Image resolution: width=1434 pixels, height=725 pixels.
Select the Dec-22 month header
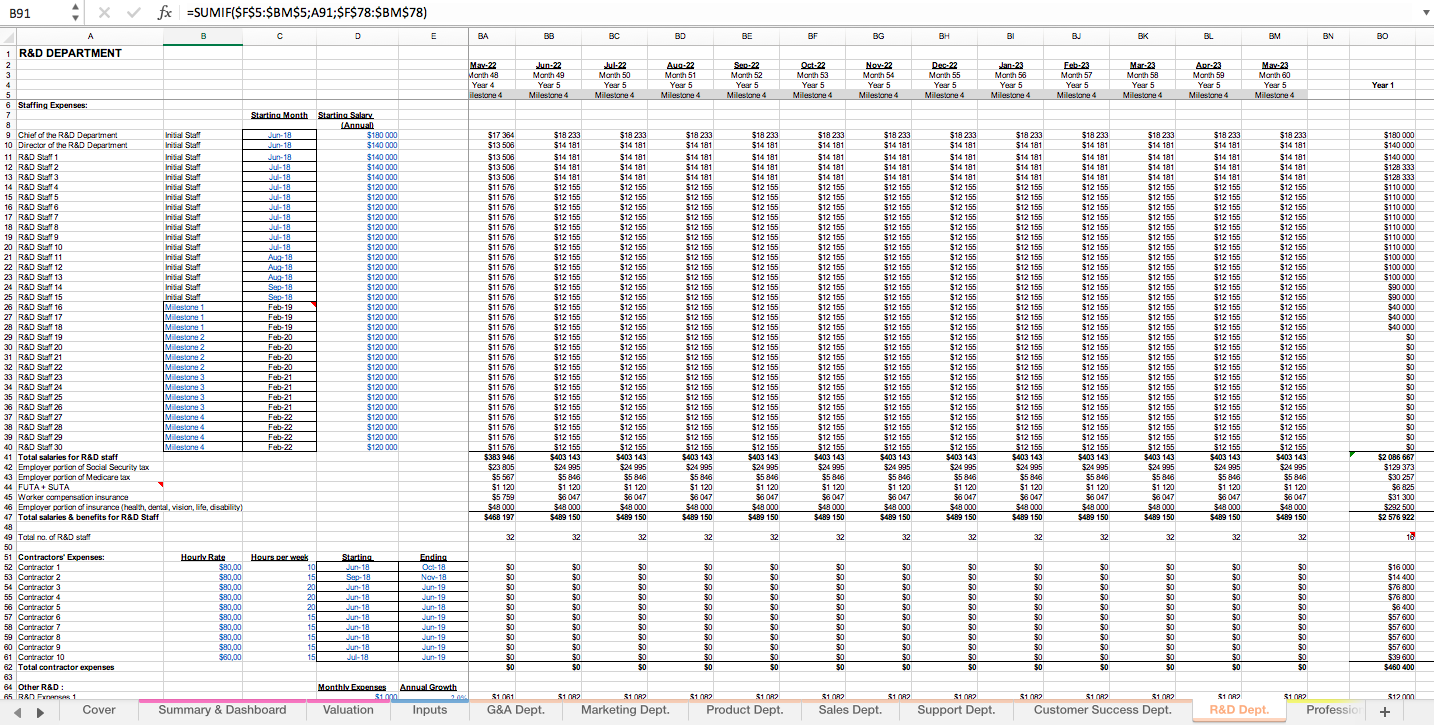coord(944,65)
